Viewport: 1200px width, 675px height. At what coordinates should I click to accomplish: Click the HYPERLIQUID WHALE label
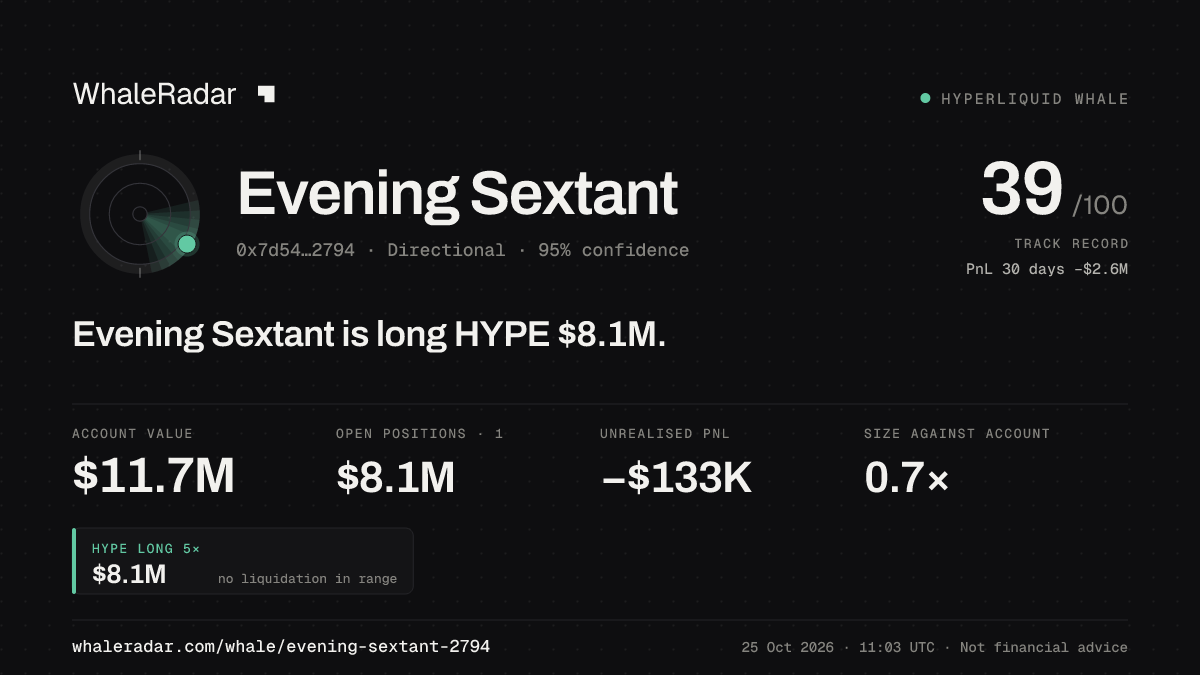(x=1035, y=99)
